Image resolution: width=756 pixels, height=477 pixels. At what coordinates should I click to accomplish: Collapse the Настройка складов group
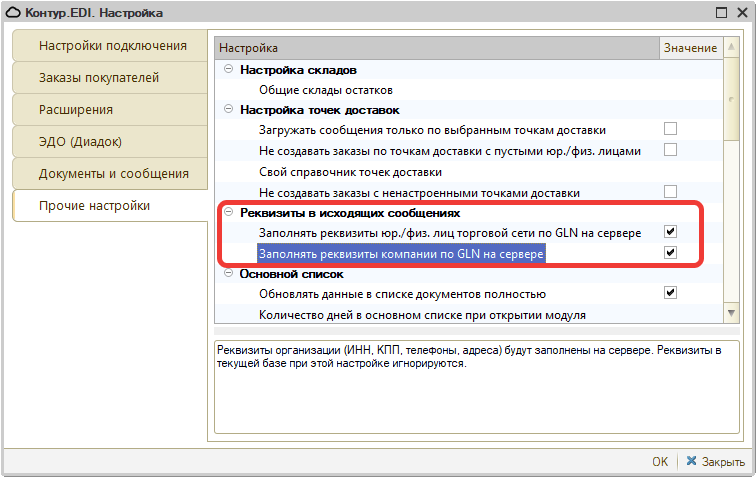tap(229, 69)
